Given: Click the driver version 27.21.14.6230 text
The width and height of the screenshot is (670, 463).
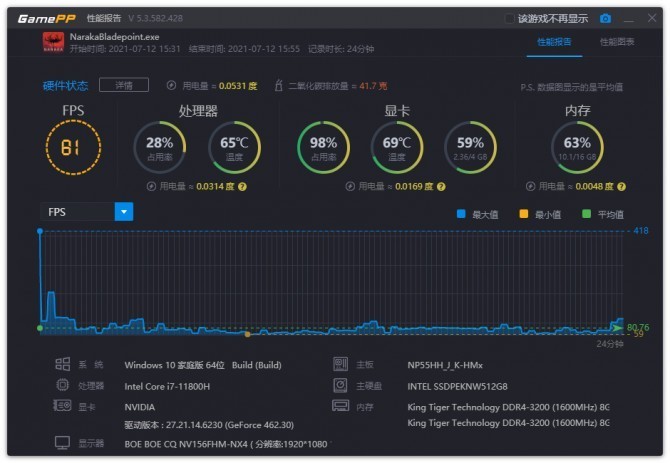Looking at the screenshot, I should point(209,425).
